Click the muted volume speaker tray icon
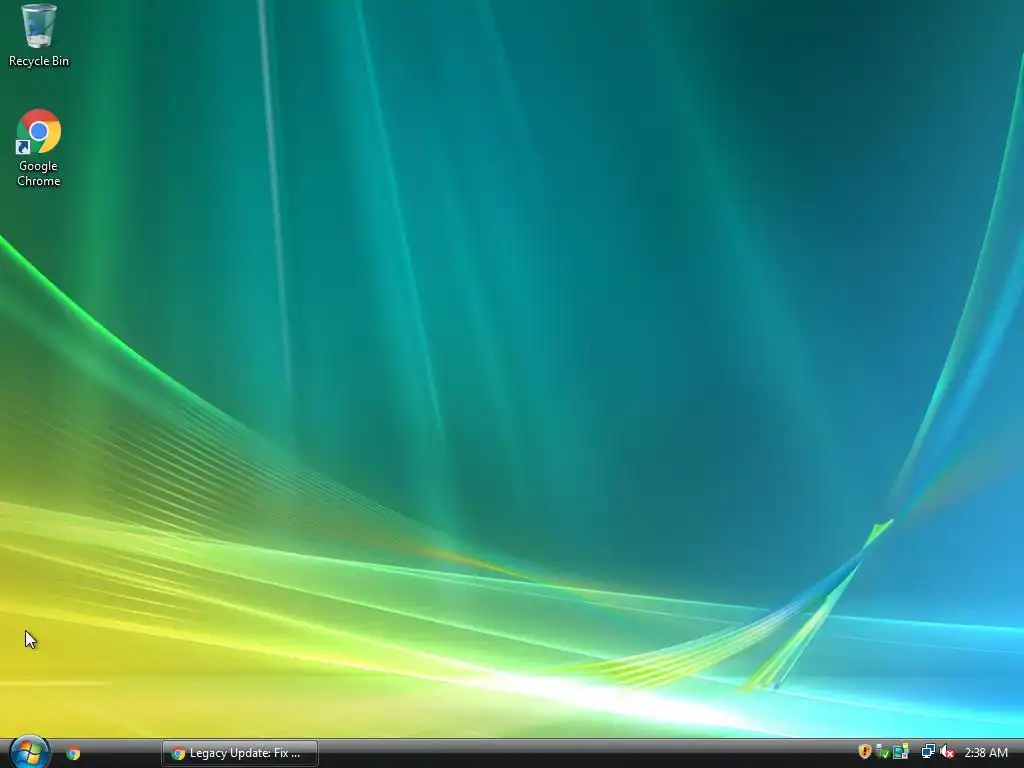 pyautogui.click(x=947, y=752)
